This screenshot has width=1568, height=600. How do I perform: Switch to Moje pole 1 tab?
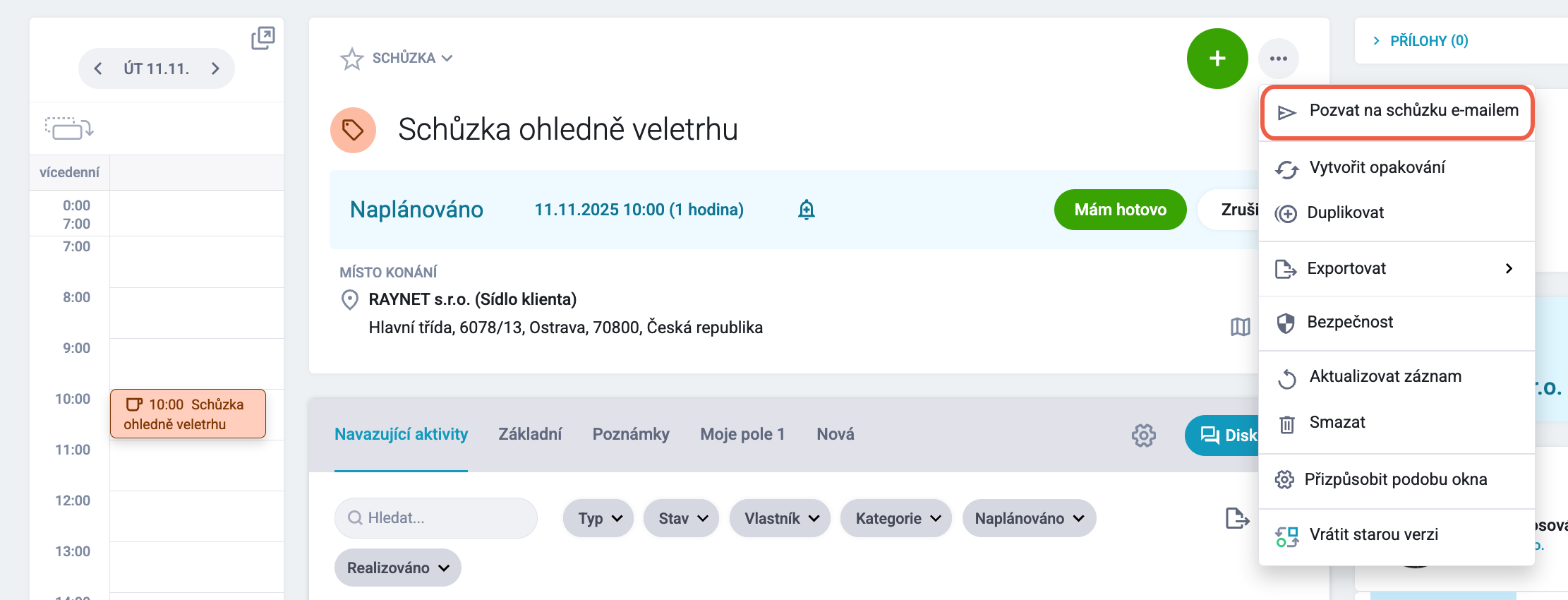click(742, 435)
